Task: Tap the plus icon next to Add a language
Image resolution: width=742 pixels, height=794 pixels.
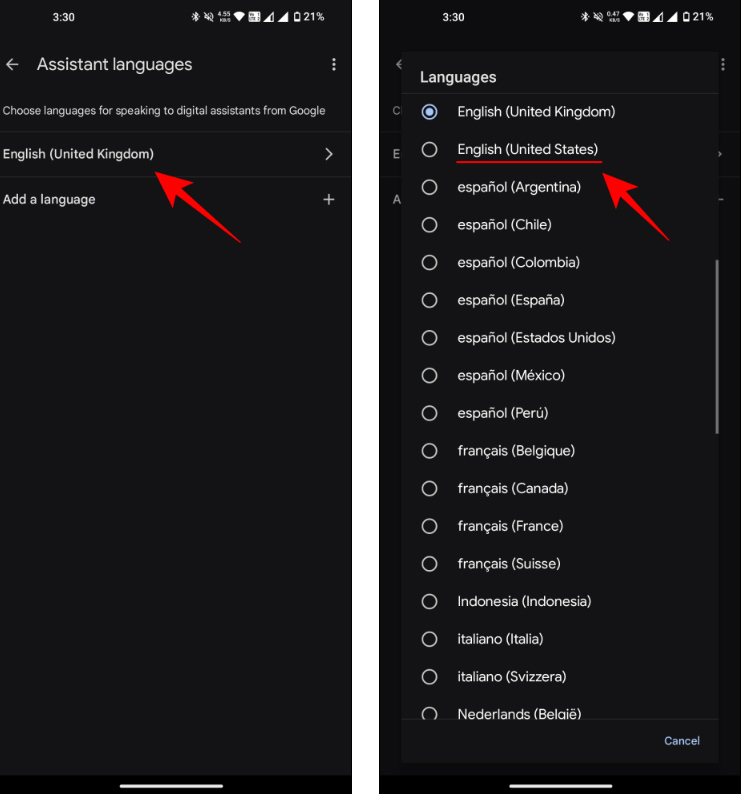Action: (329, 200)
